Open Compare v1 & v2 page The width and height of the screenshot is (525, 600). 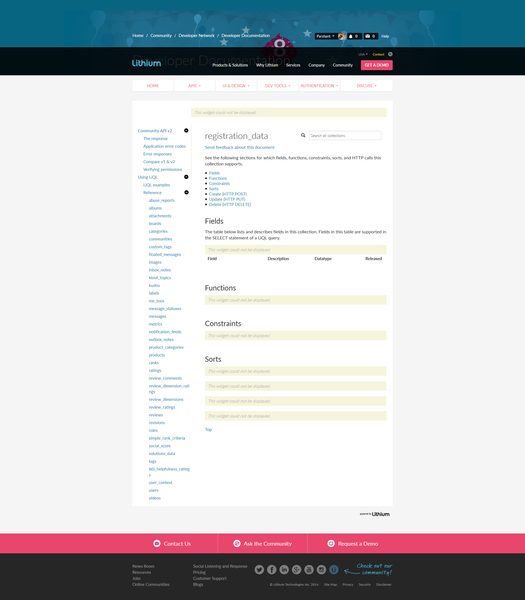[159, 161]
